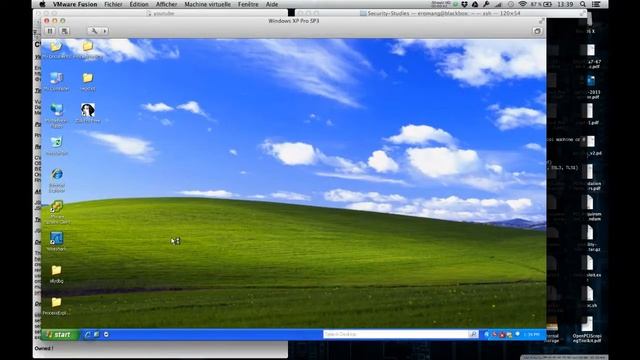Viewport: 640px width, 360px height.
Task: Click the battery status in menu bar
Action: tap(541, 4)
